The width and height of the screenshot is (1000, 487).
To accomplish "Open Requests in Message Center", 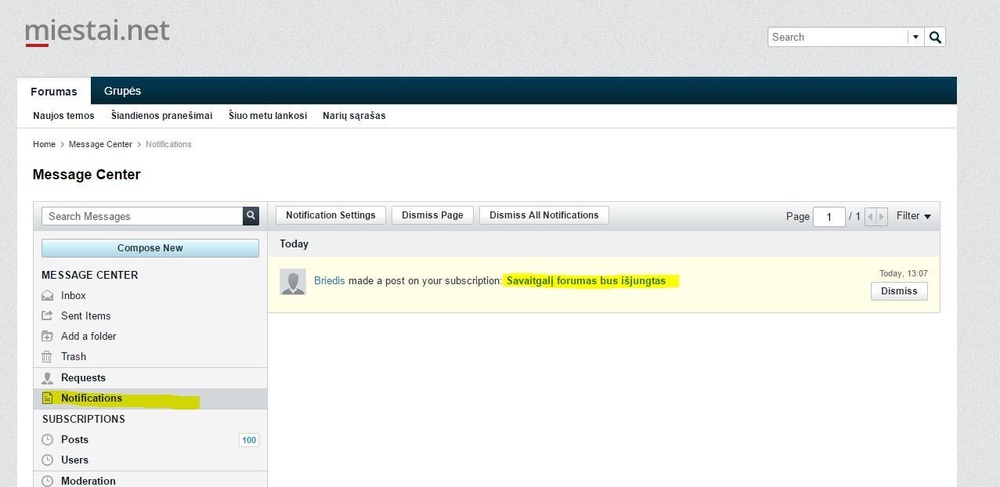I will 83,378.
